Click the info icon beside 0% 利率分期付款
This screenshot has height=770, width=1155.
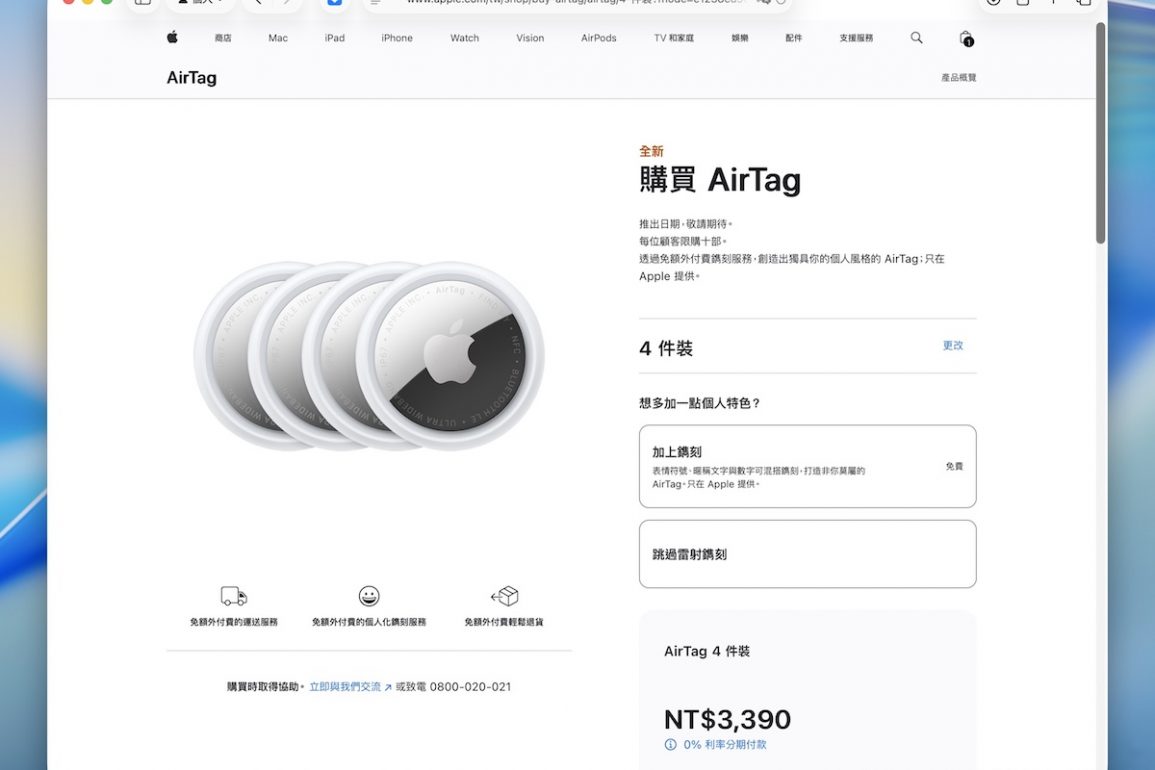tap(671, 745)
